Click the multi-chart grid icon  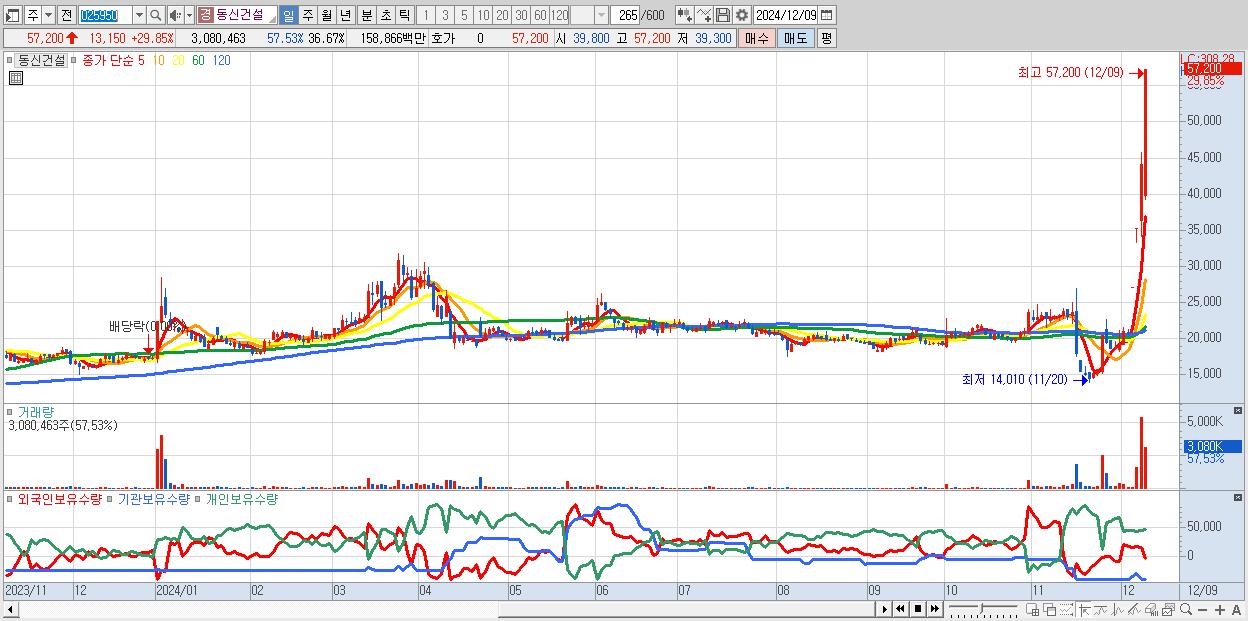click(1032, 609)
